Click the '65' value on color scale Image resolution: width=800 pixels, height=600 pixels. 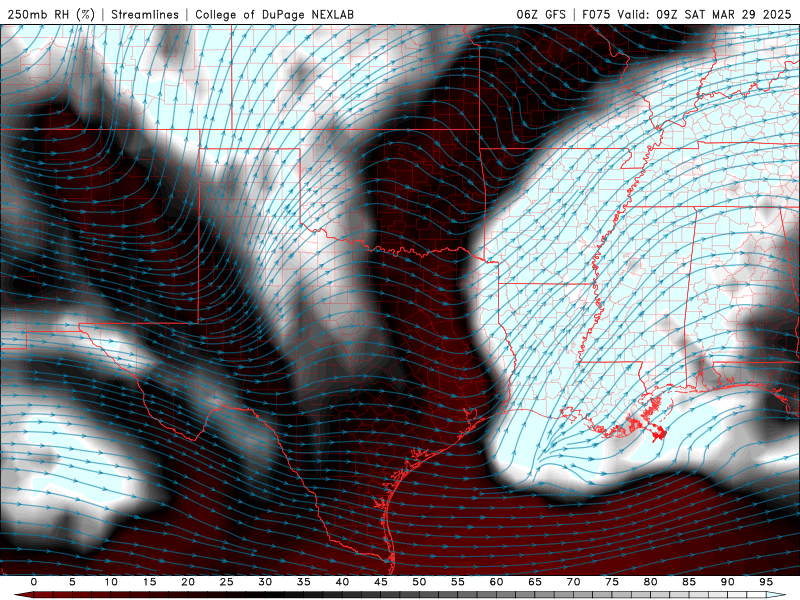click(x=535, y=582)
